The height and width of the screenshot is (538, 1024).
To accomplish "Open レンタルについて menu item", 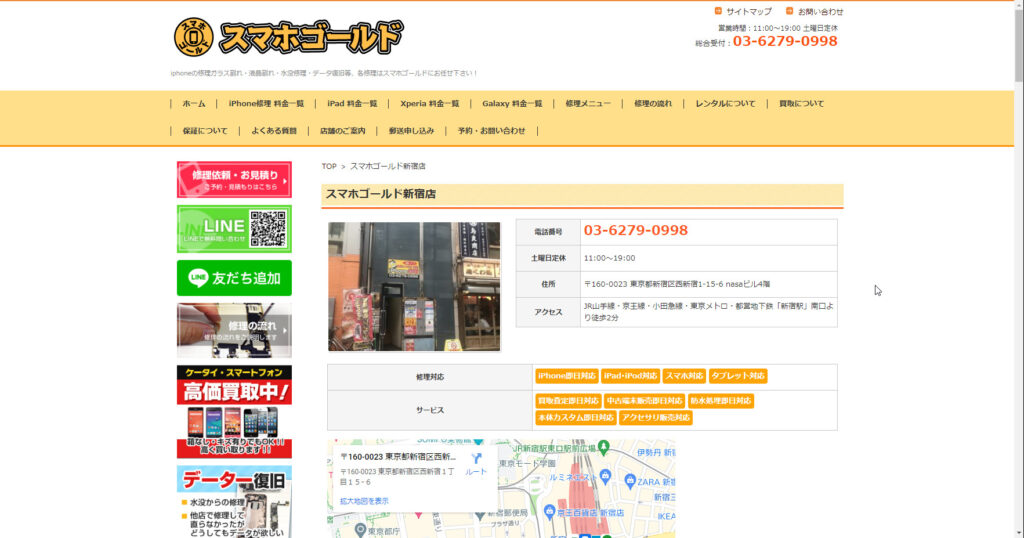I will 725,104.
